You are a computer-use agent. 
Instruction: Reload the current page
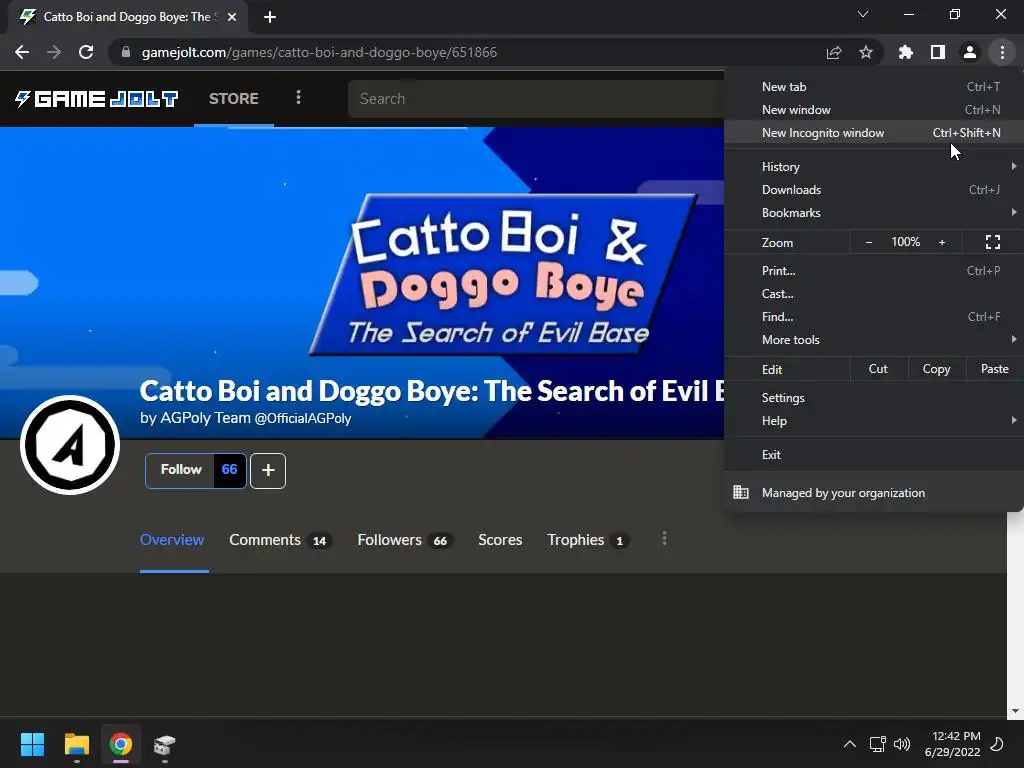[86, 52]
